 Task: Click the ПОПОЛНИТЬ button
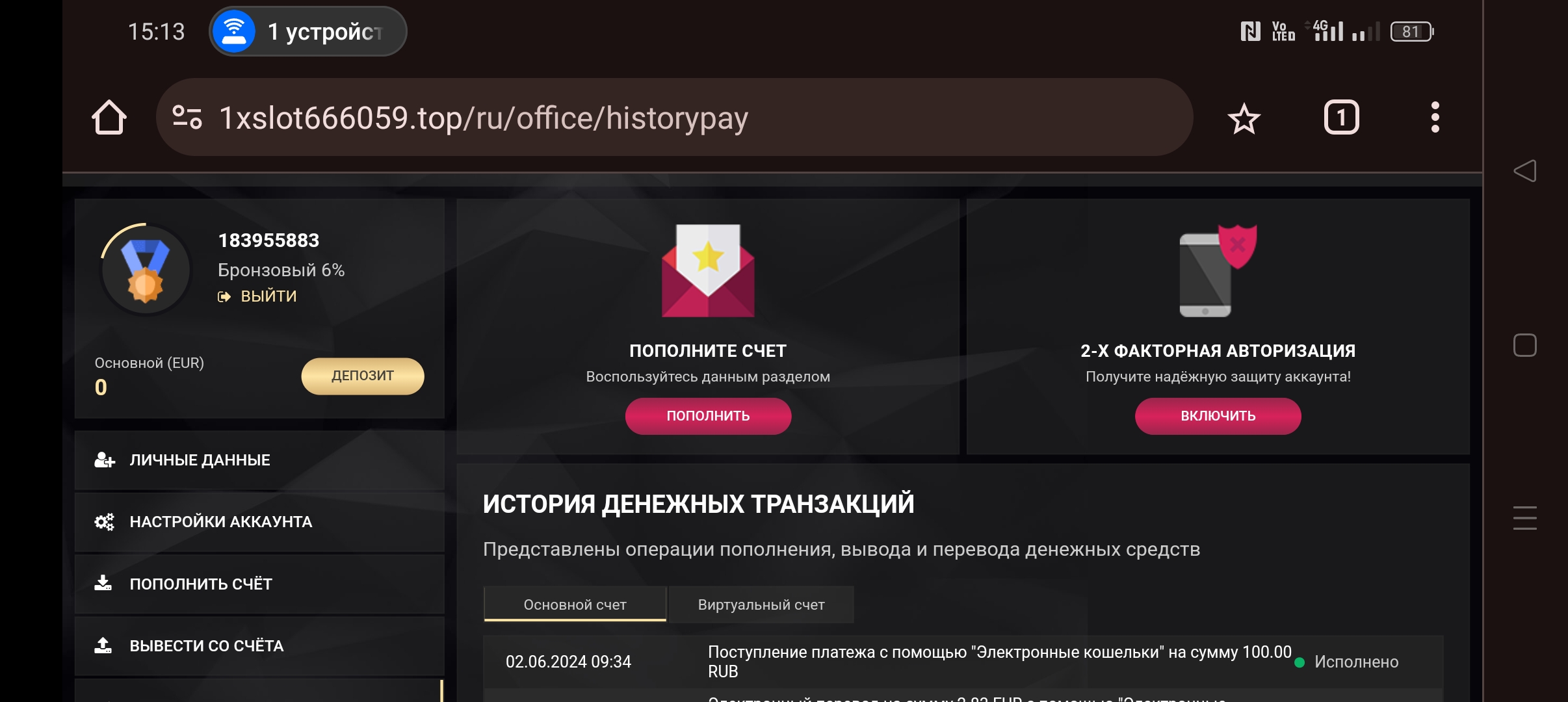click(x=708, y=416)
